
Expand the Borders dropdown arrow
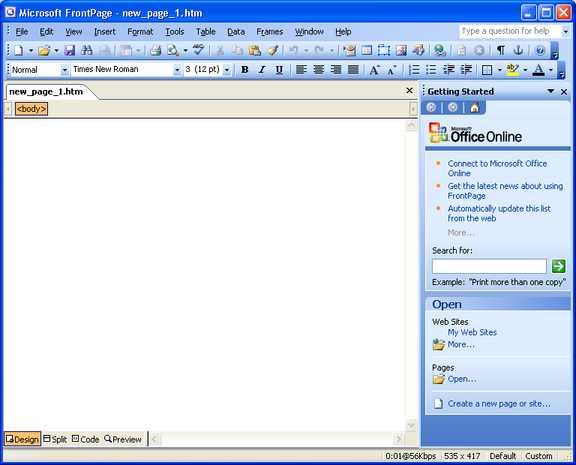499,69
